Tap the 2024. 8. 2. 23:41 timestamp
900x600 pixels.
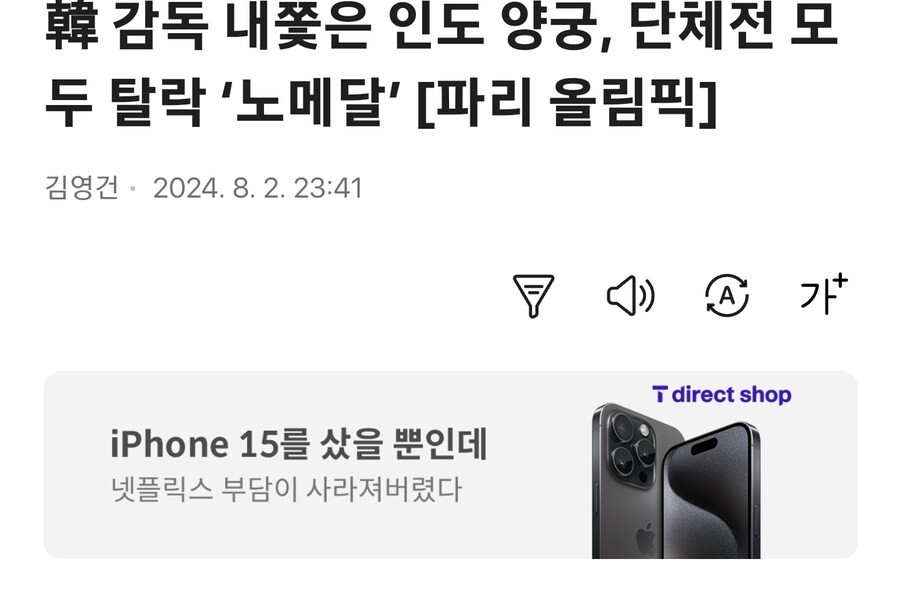click(258, 188)
